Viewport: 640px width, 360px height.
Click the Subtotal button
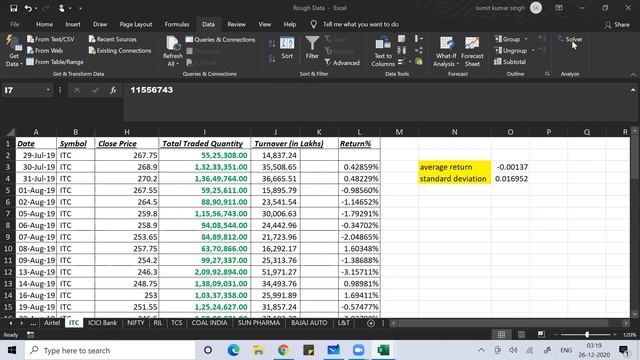click(x=510, y=62)
